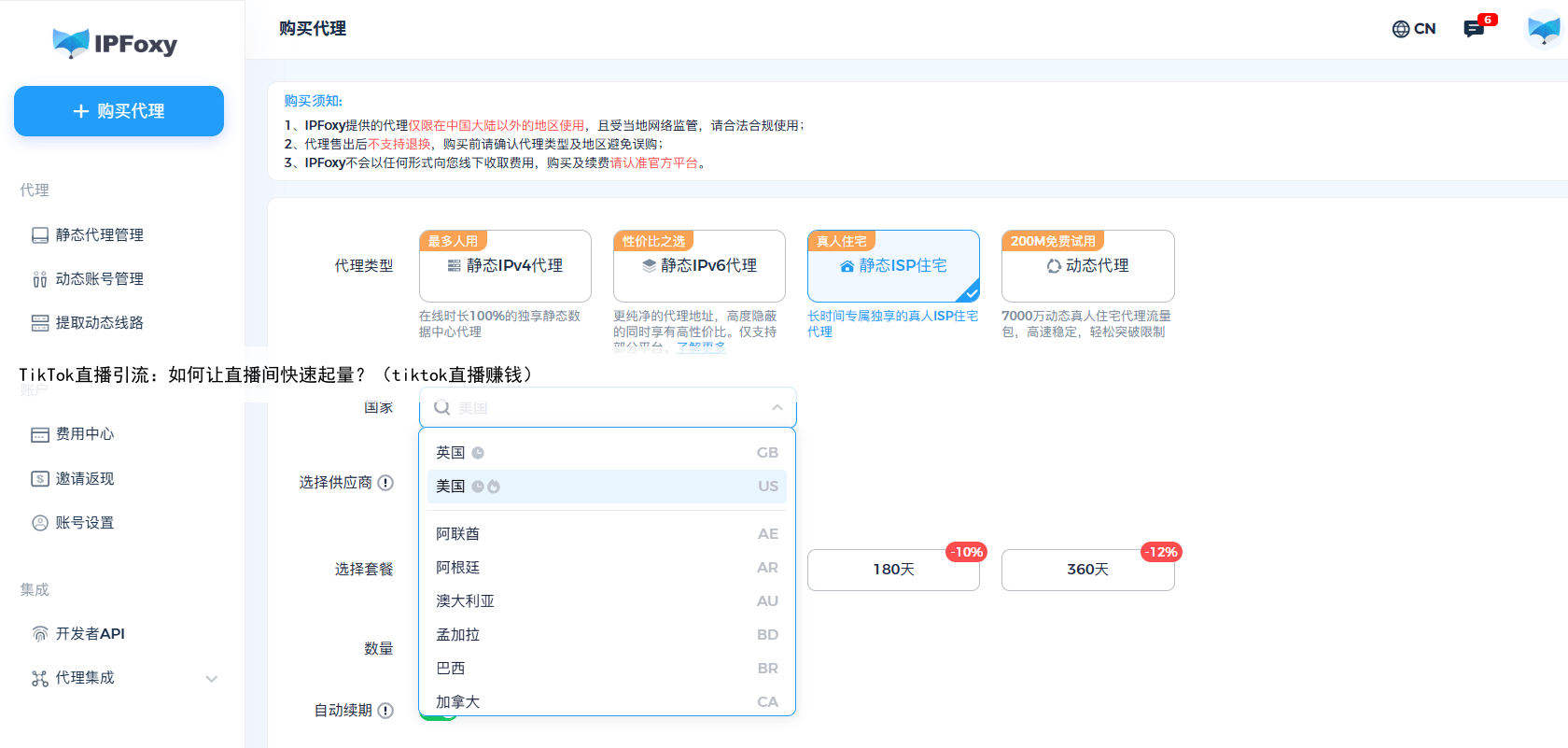Click the user avatar in top right

click(x=1543, y=29)
